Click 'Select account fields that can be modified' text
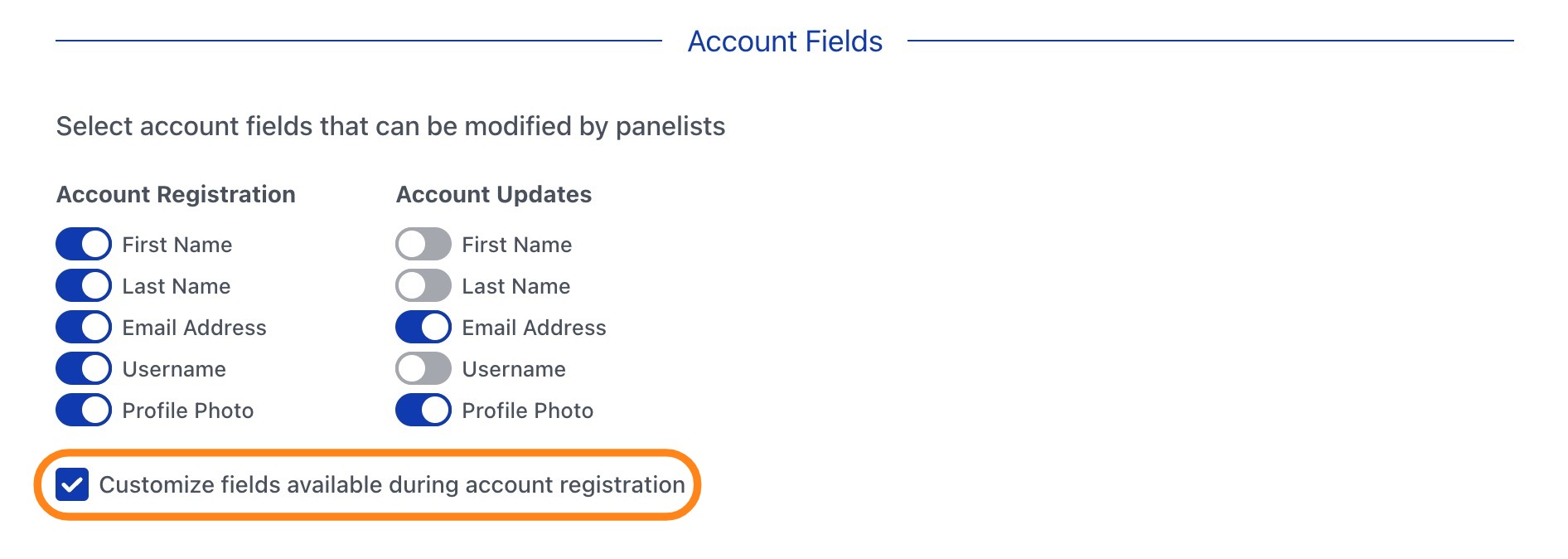 pos(390,126)
